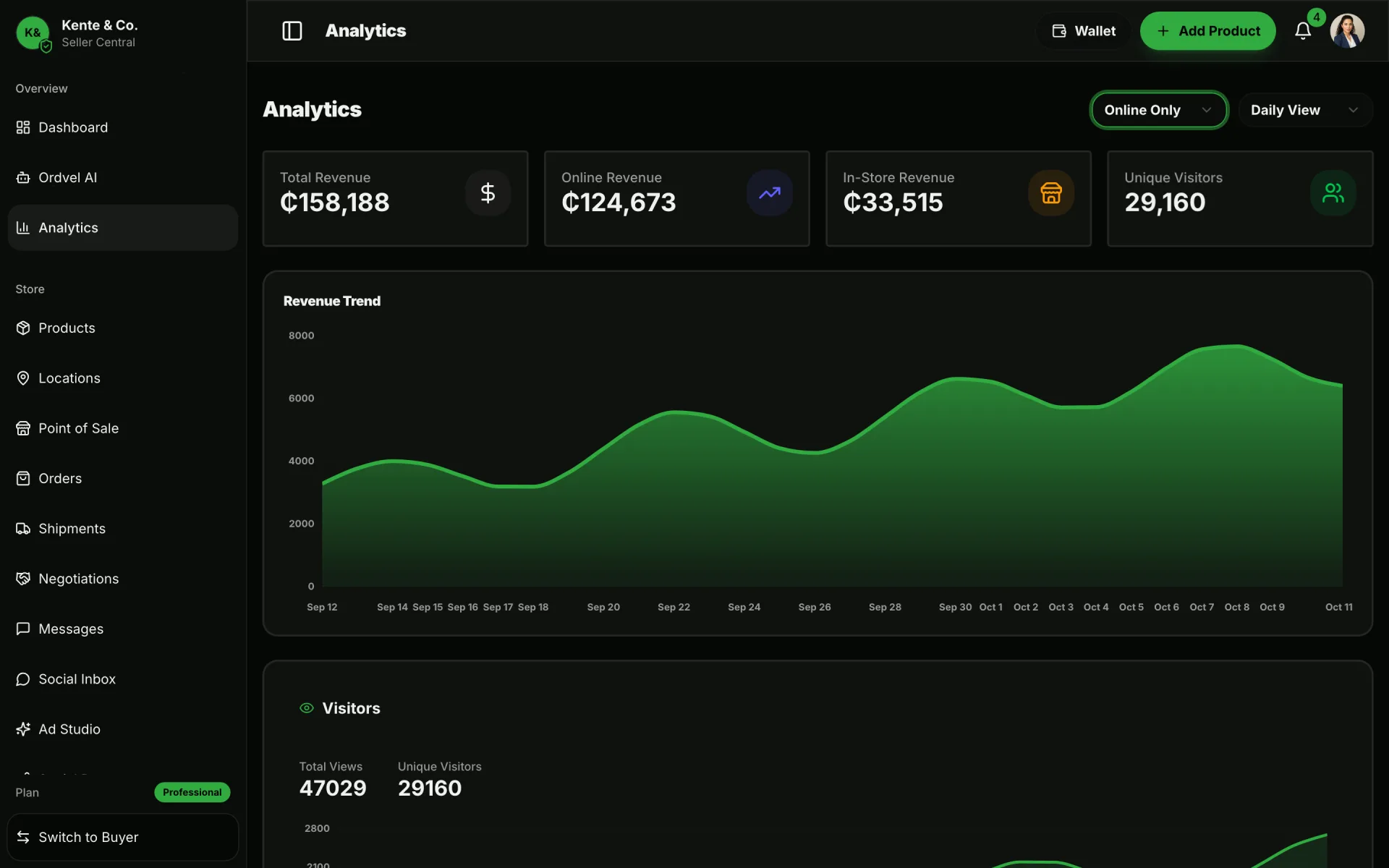Click the Total Views value 47029
The image size is (1389, 868).
[333, 788]
